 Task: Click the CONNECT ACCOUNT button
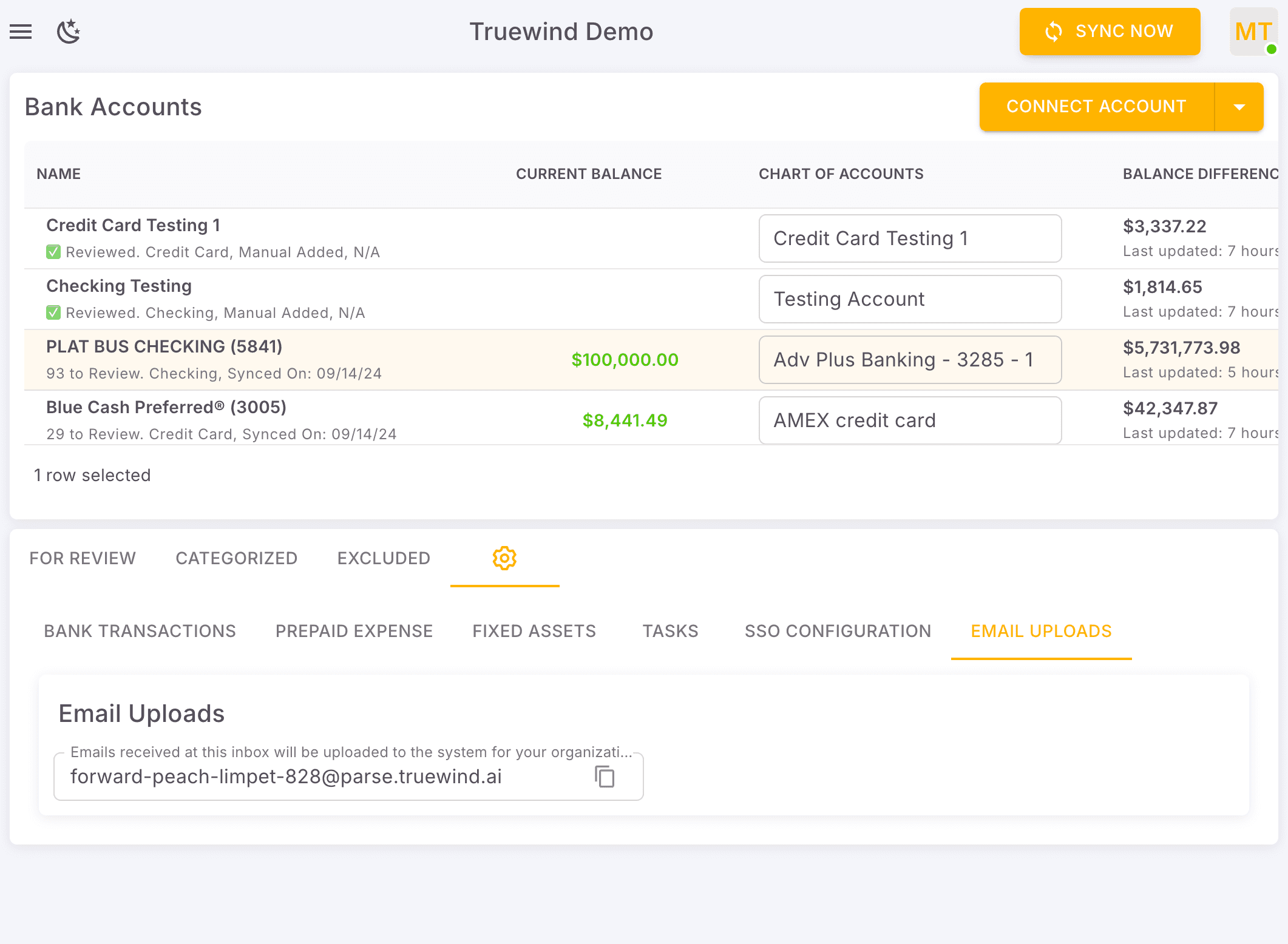coord(1096,106)
